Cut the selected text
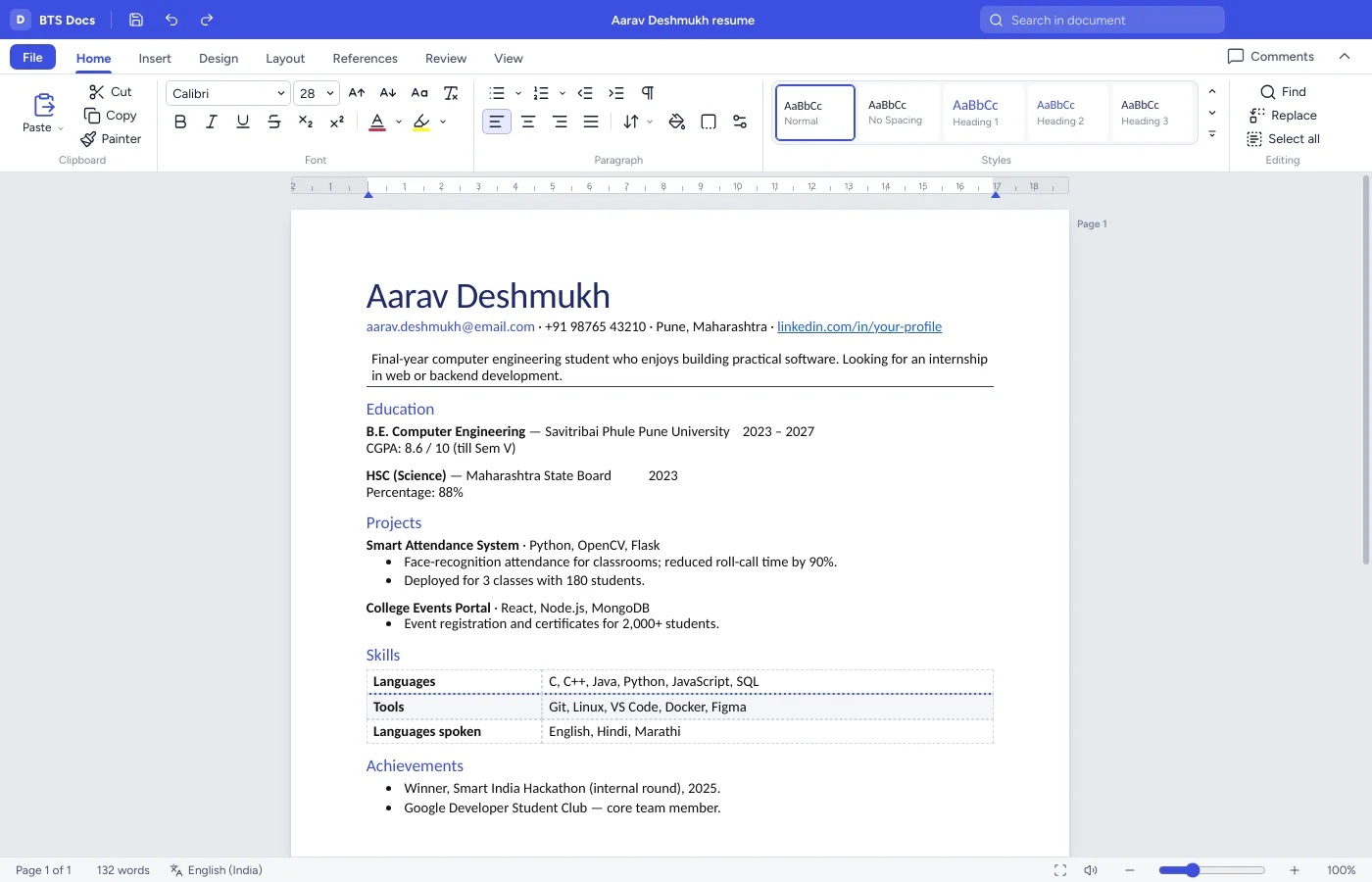 tap(110, 92)
